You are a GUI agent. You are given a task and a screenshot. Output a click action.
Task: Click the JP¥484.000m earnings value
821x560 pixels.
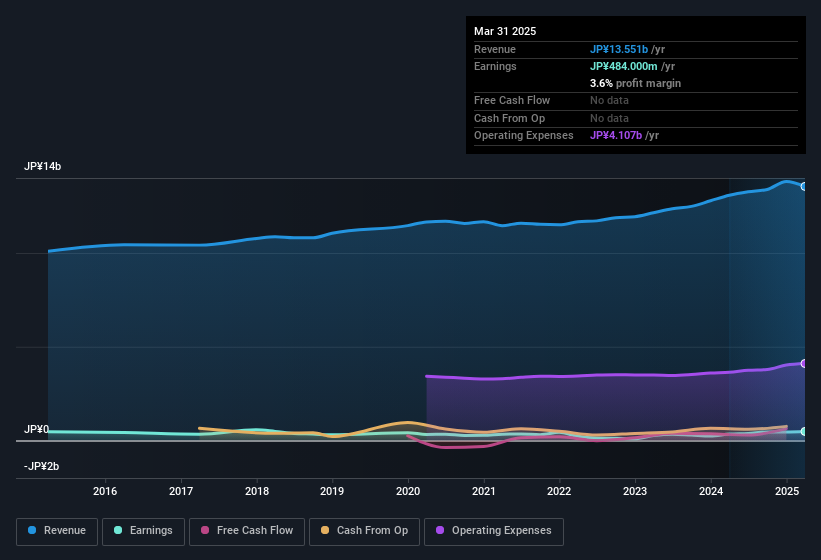[x=624, y=66]
